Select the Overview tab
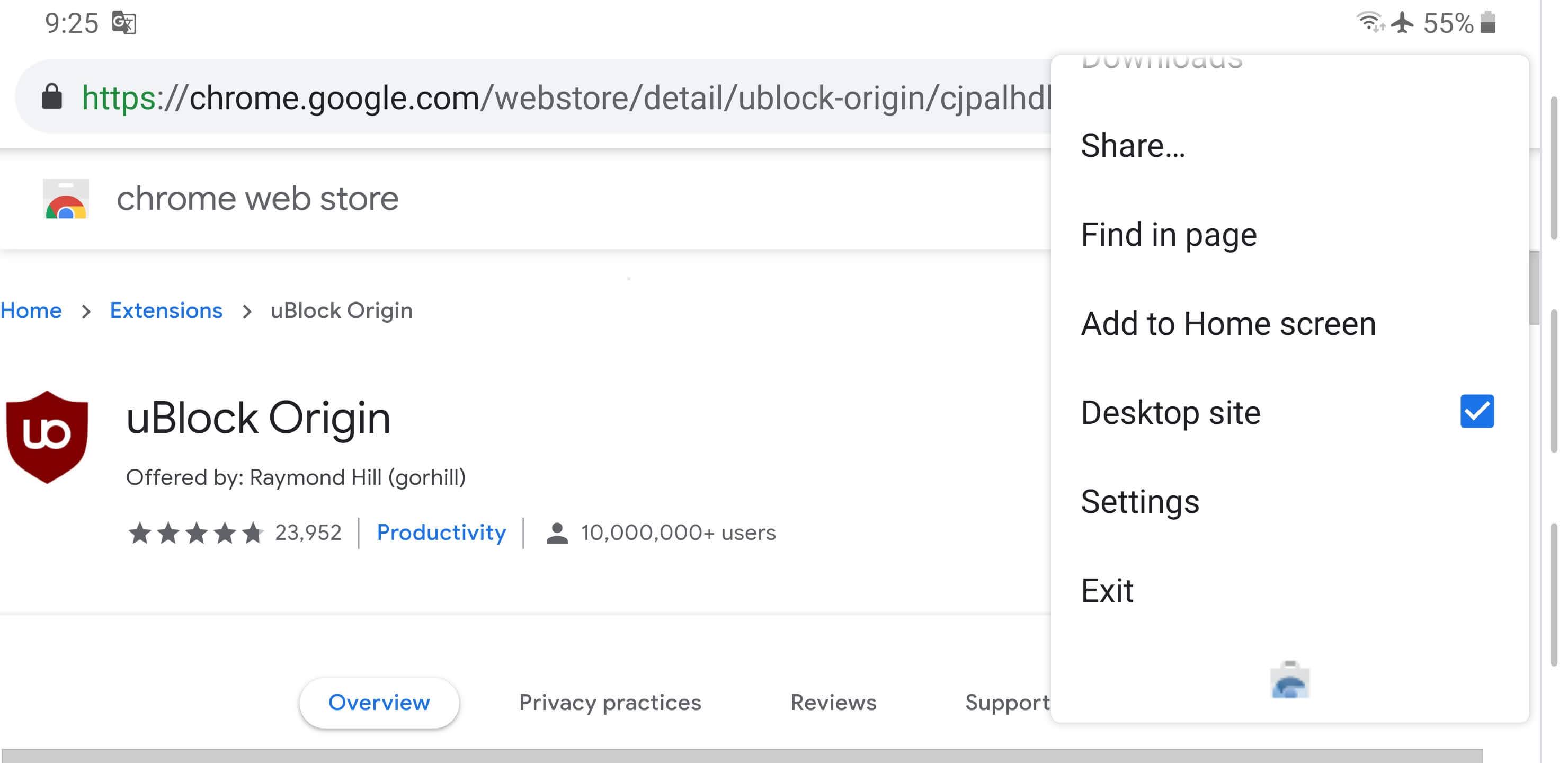Image resolution: width=1568 pixels, height=763 pixels. [379, 702]
